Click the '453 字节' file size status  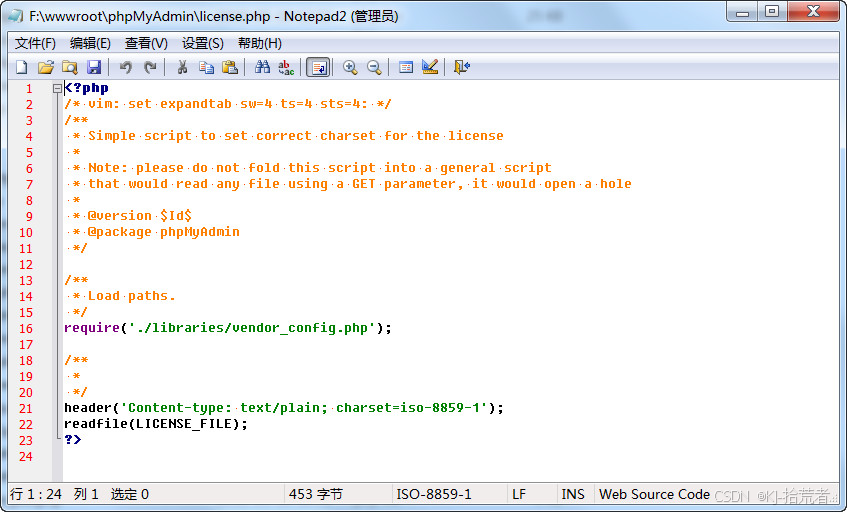tap(315, 494)
